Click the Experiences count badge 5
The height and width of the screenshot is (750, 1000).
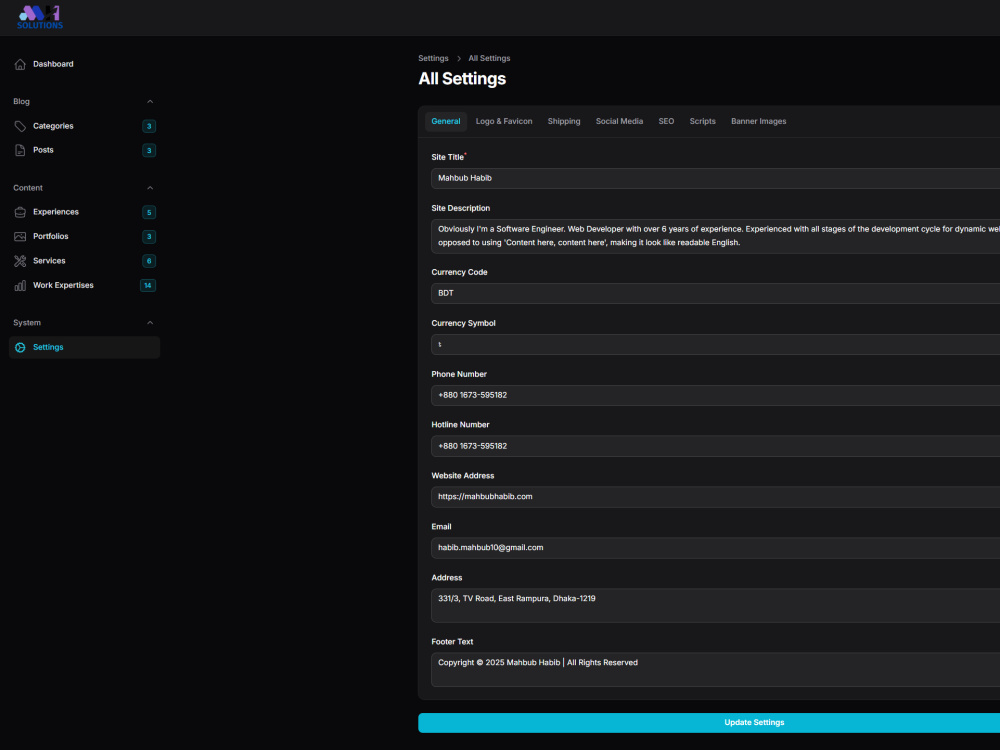(x=149, y=212)
